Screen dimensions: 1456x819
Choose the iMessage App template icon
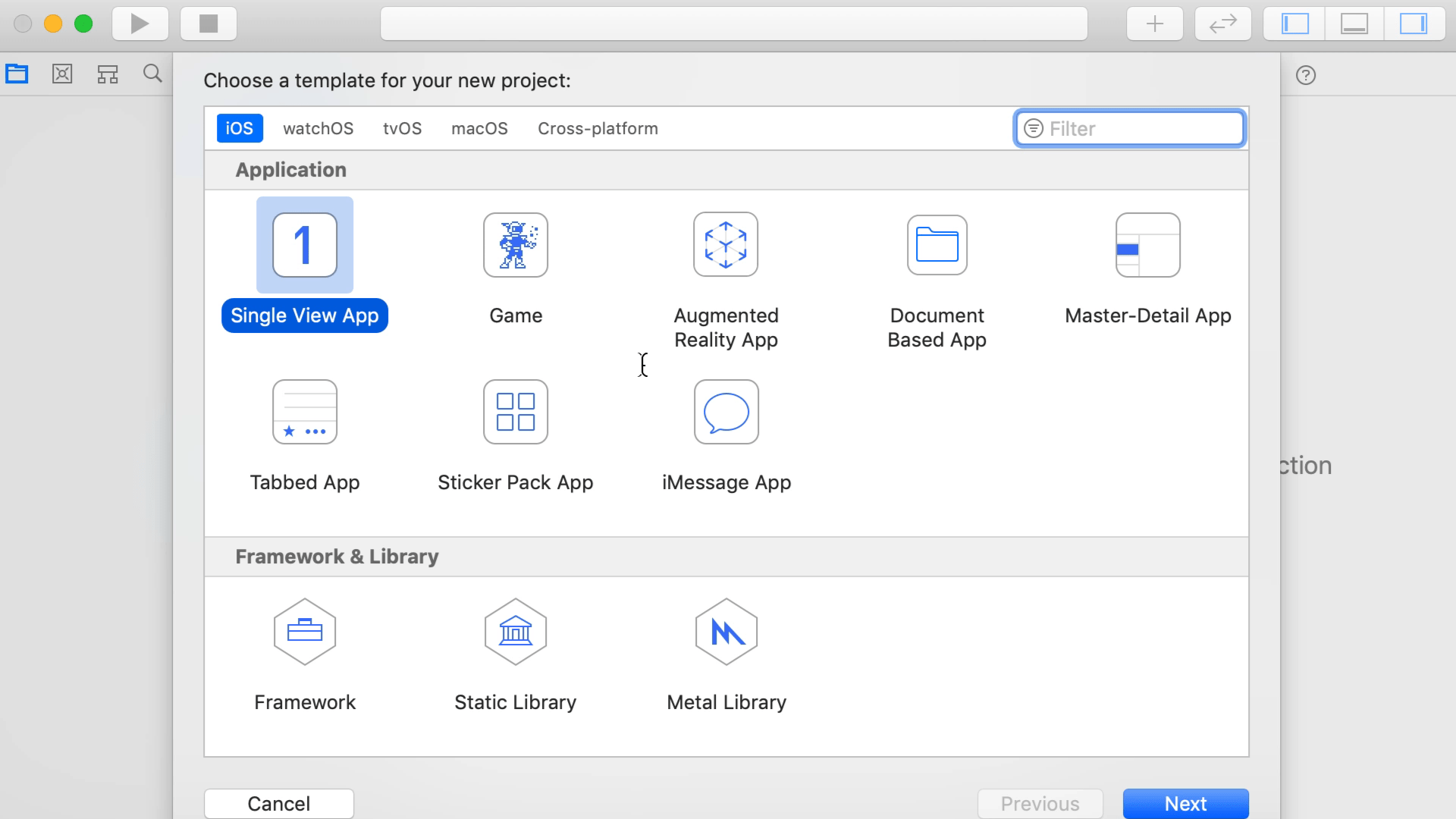point(726,412)
